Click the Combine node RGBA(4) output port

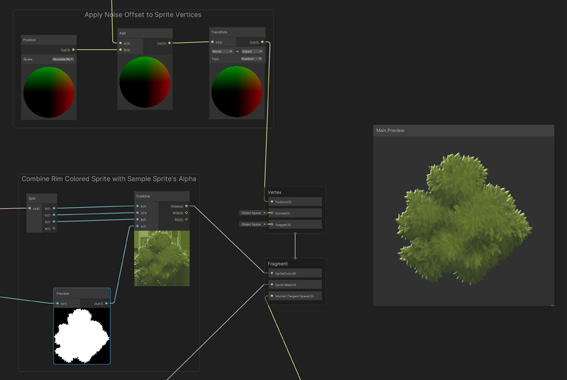(x=187, y=206)
